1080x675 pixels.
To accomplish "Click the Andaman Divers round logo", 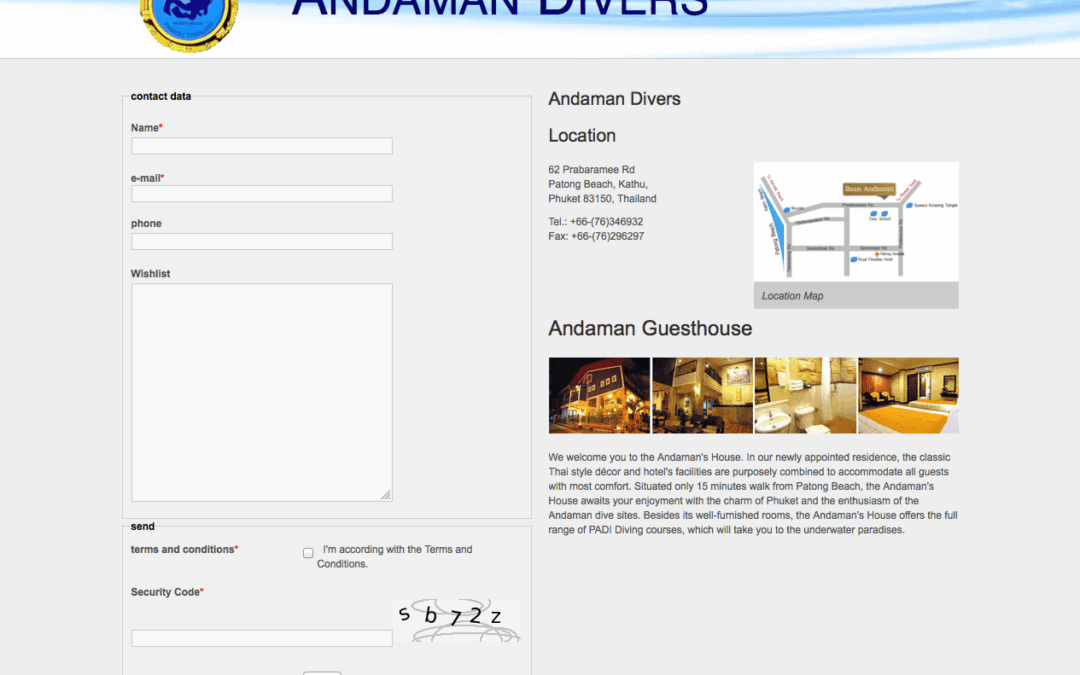I will tap(189, 24).
